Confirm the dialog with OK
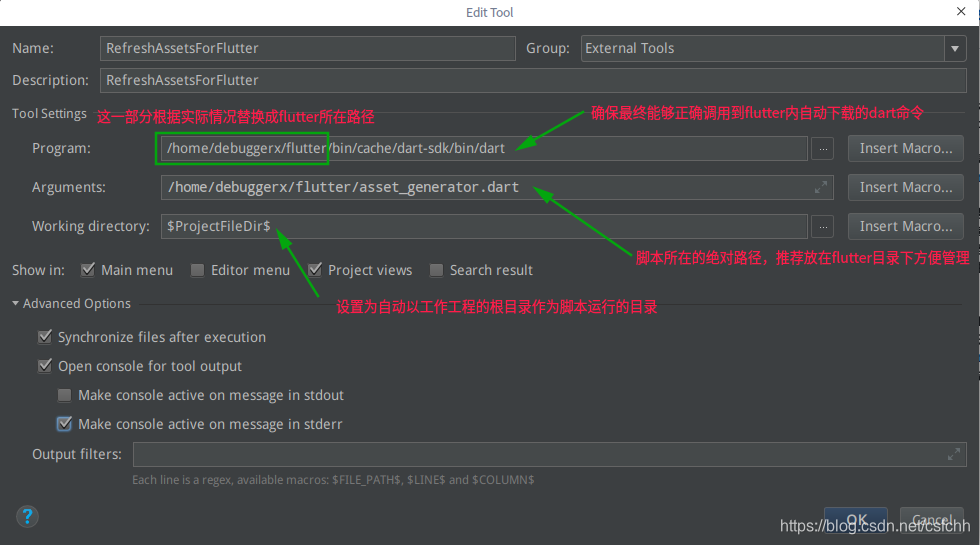Image resolution: width=980 pixels, height=545 pixels. [x=856, y=520]
